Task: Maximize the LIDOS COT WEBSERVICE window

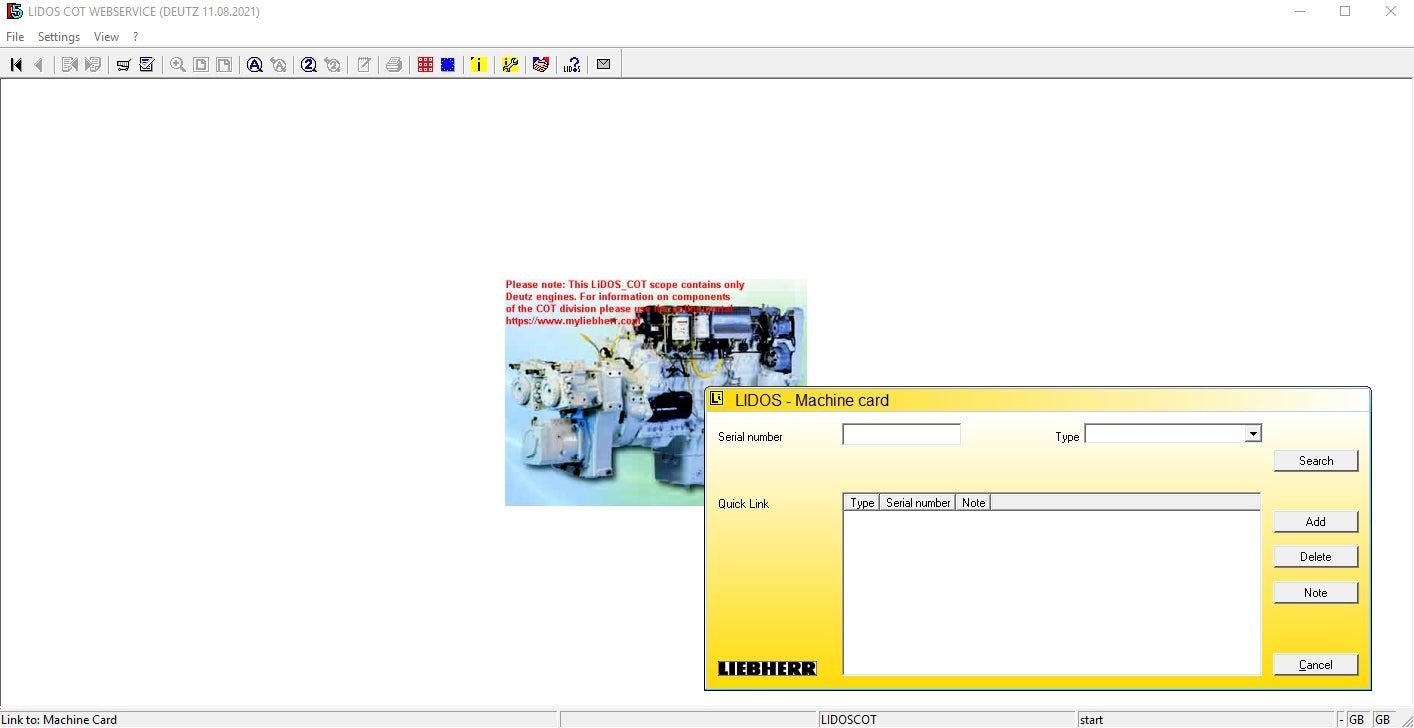Action: 1345,12
